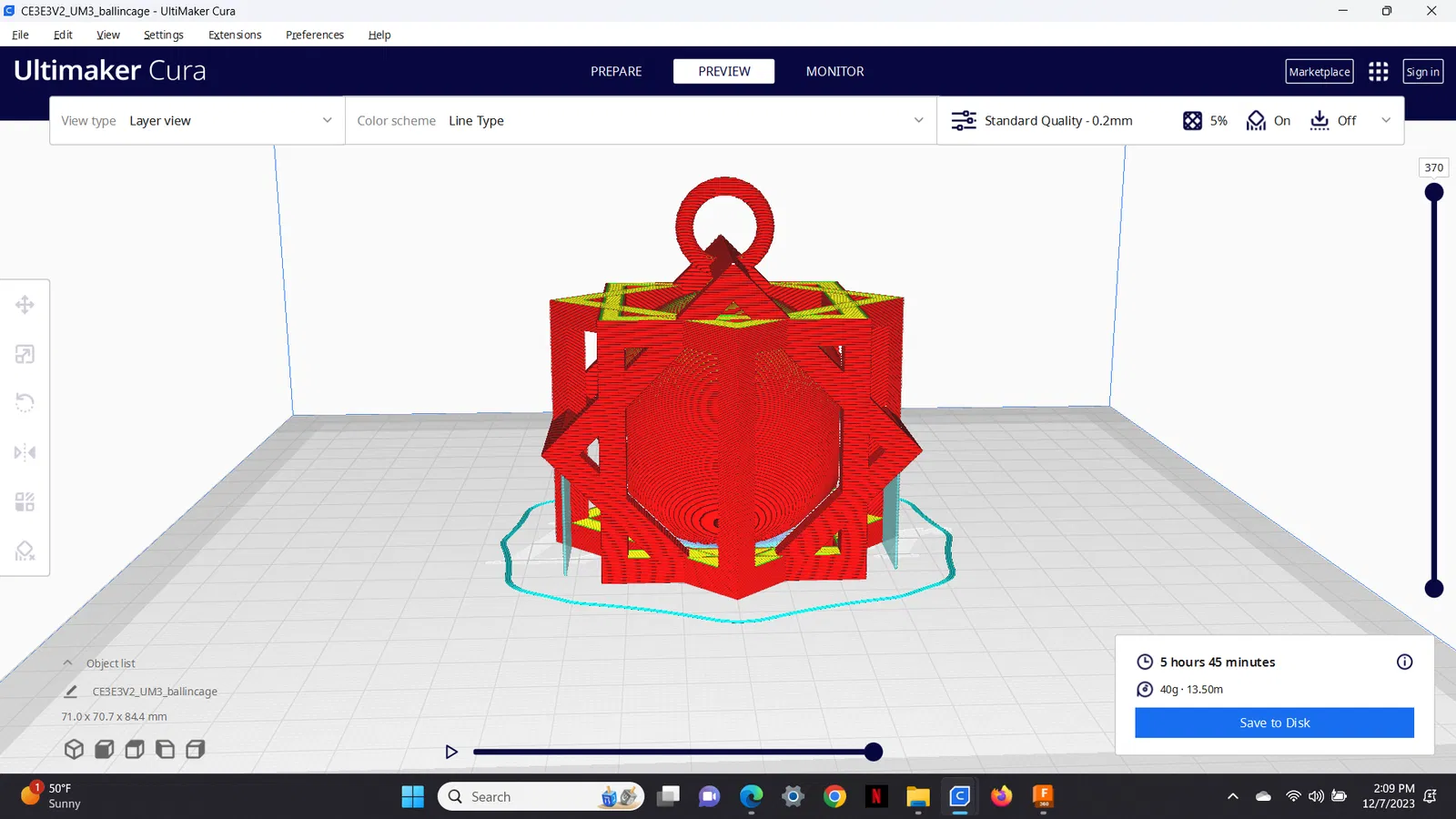Switch camera to right side view

coord(195,749)
